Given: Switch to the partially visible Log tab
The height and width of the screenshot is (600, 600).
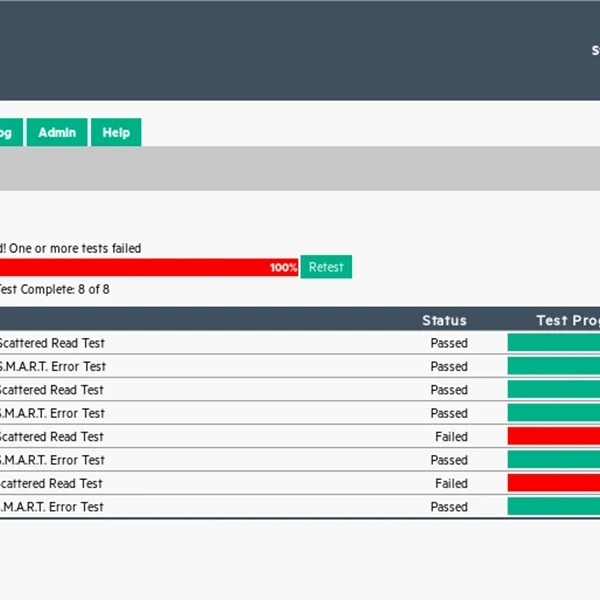Looking at the screenshot, I should point(8,132).
